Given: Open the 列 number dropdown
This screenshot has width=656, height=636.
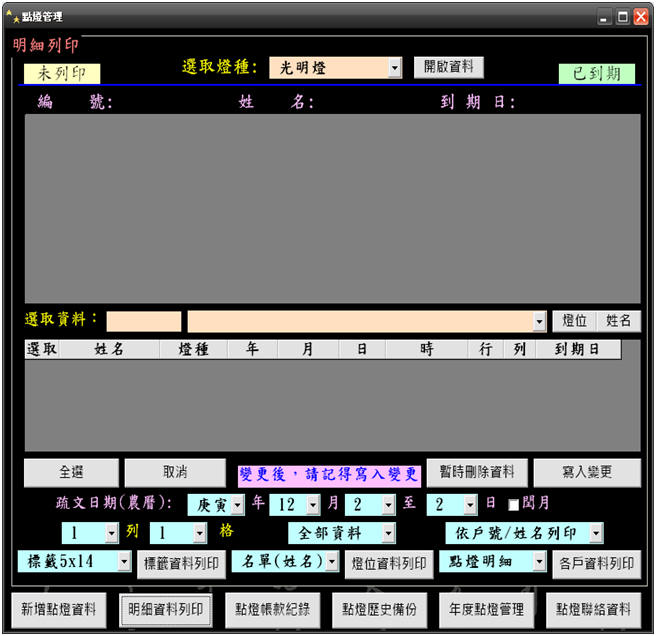Looking at the screenshot, I should click(x=111, y=533).
